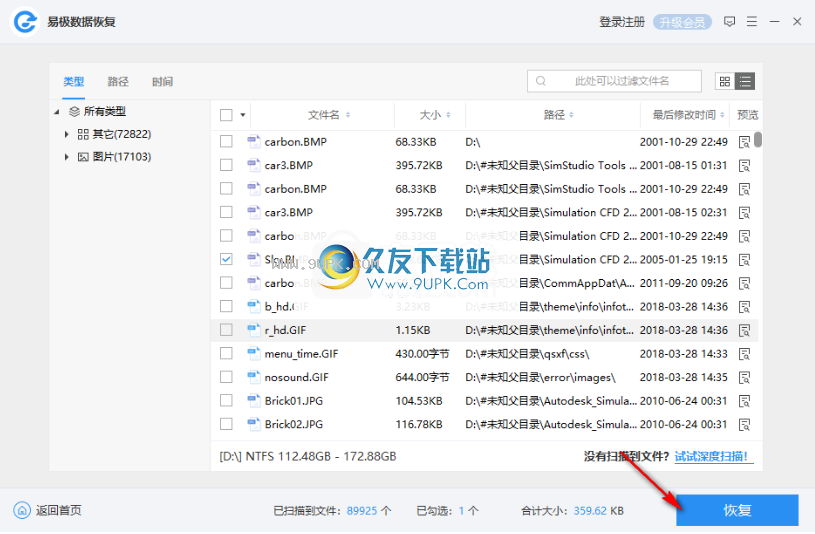Viewport: 815px width, 534px height.
Task: Preview file modified 2011-09-20 09:26
Action: (x=744, y=283)
